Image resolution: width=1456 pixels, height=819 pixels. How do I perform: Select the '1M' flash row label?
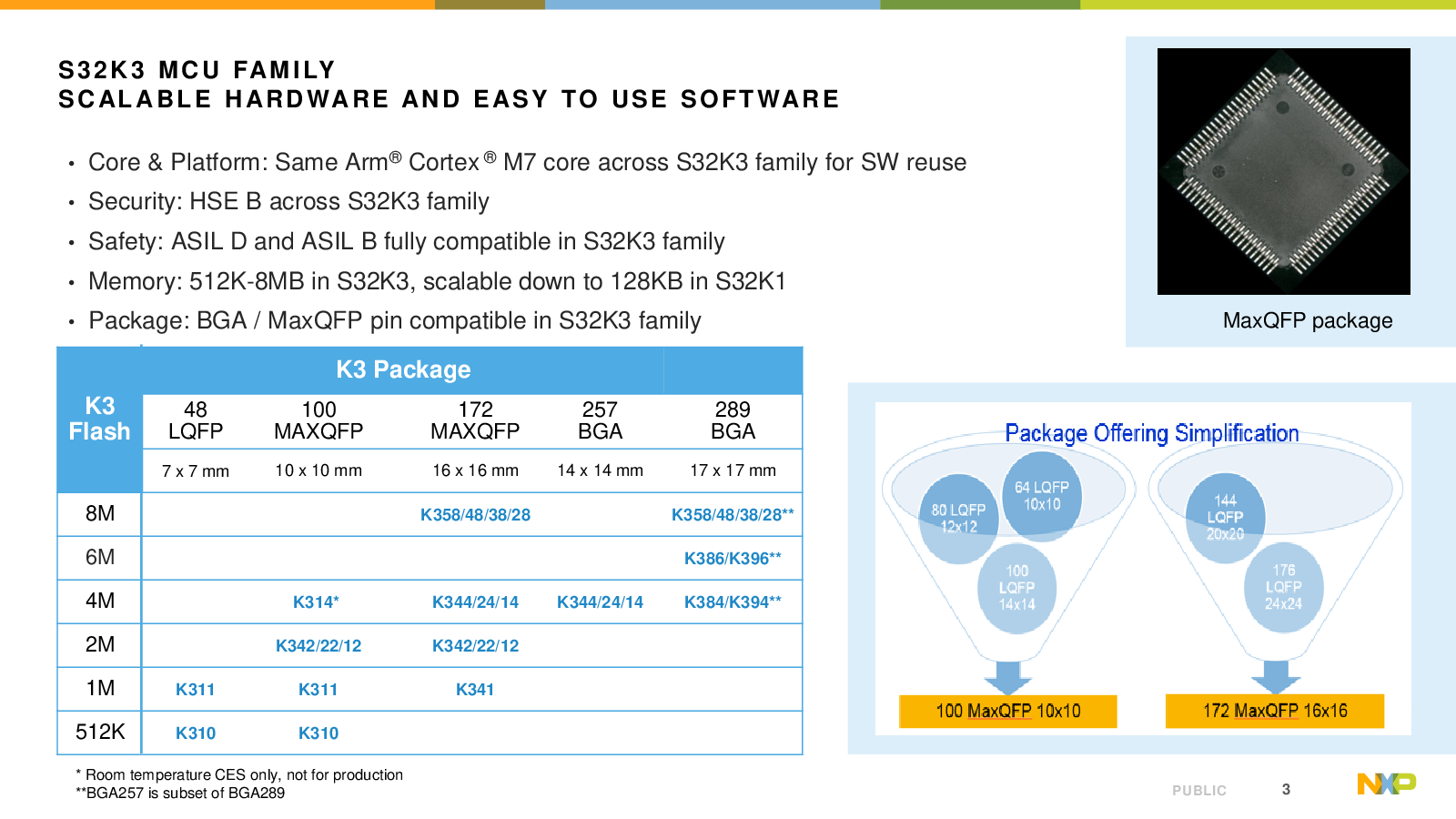click(100, 688)
